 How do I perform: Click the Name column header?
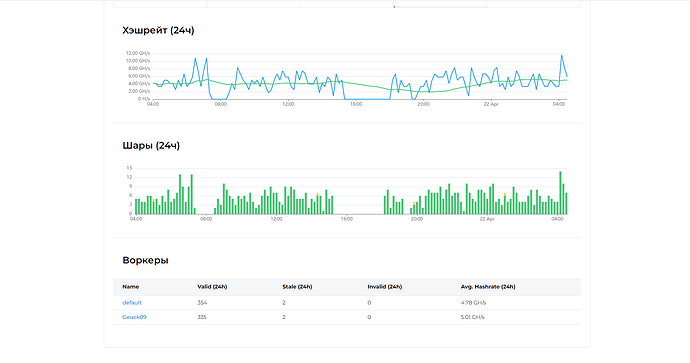[x=131, y=287]
